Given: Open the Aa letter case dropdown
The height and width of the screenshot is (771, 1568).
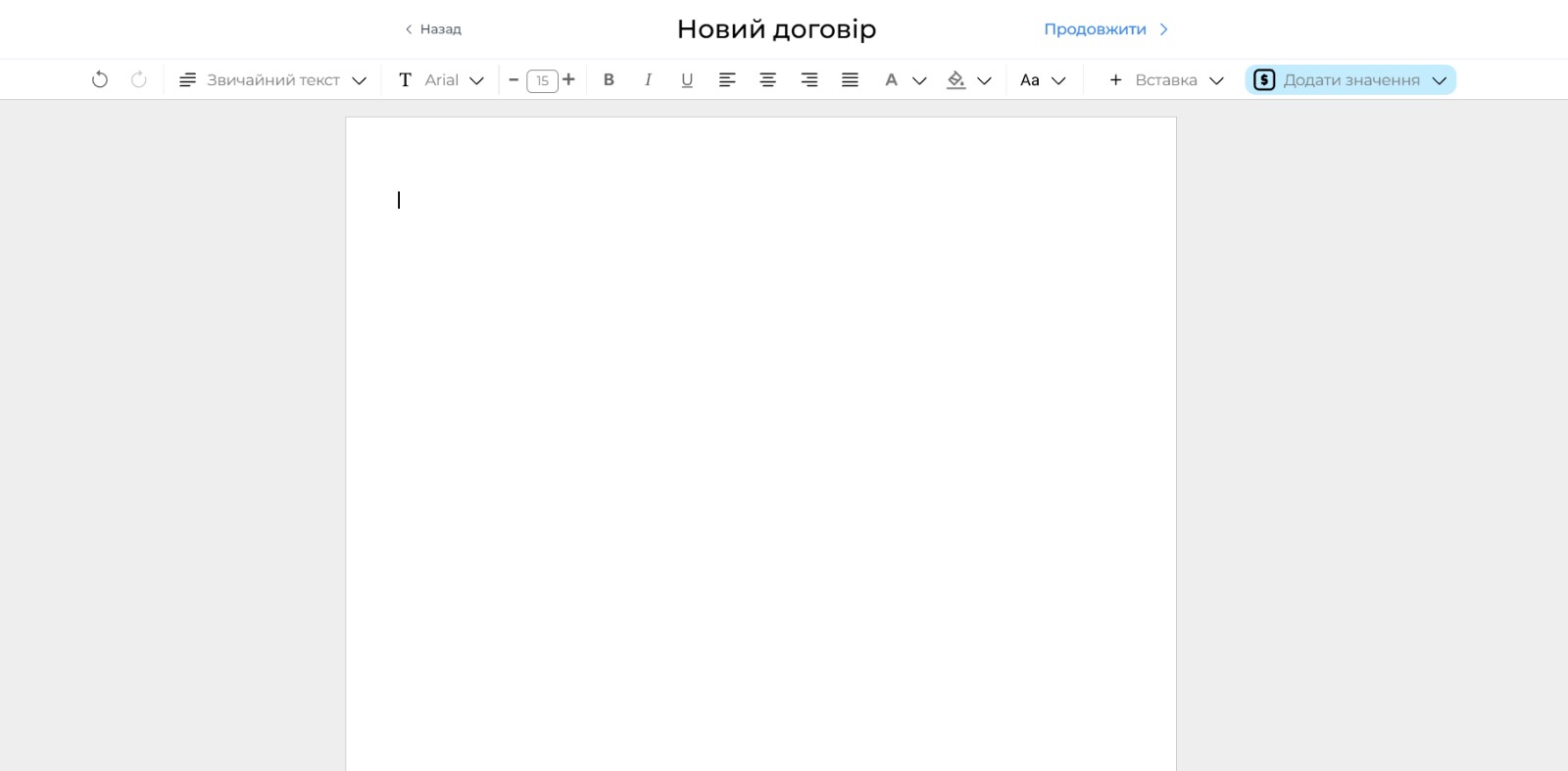Looking at the screenshot, I should point(1042,80).
